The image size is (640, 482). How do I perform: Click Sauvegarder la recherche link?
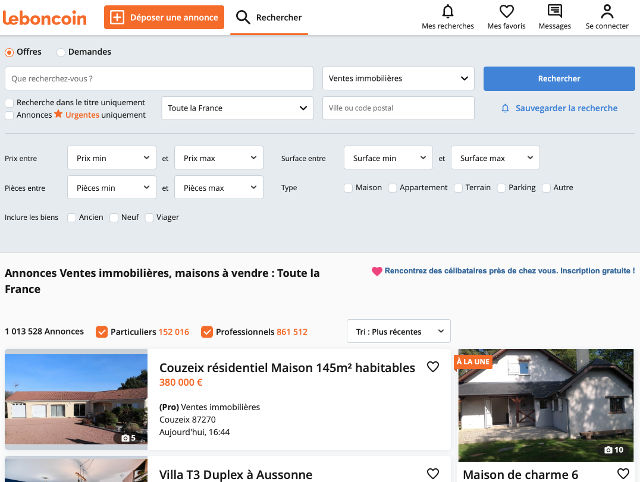[566, 108]
